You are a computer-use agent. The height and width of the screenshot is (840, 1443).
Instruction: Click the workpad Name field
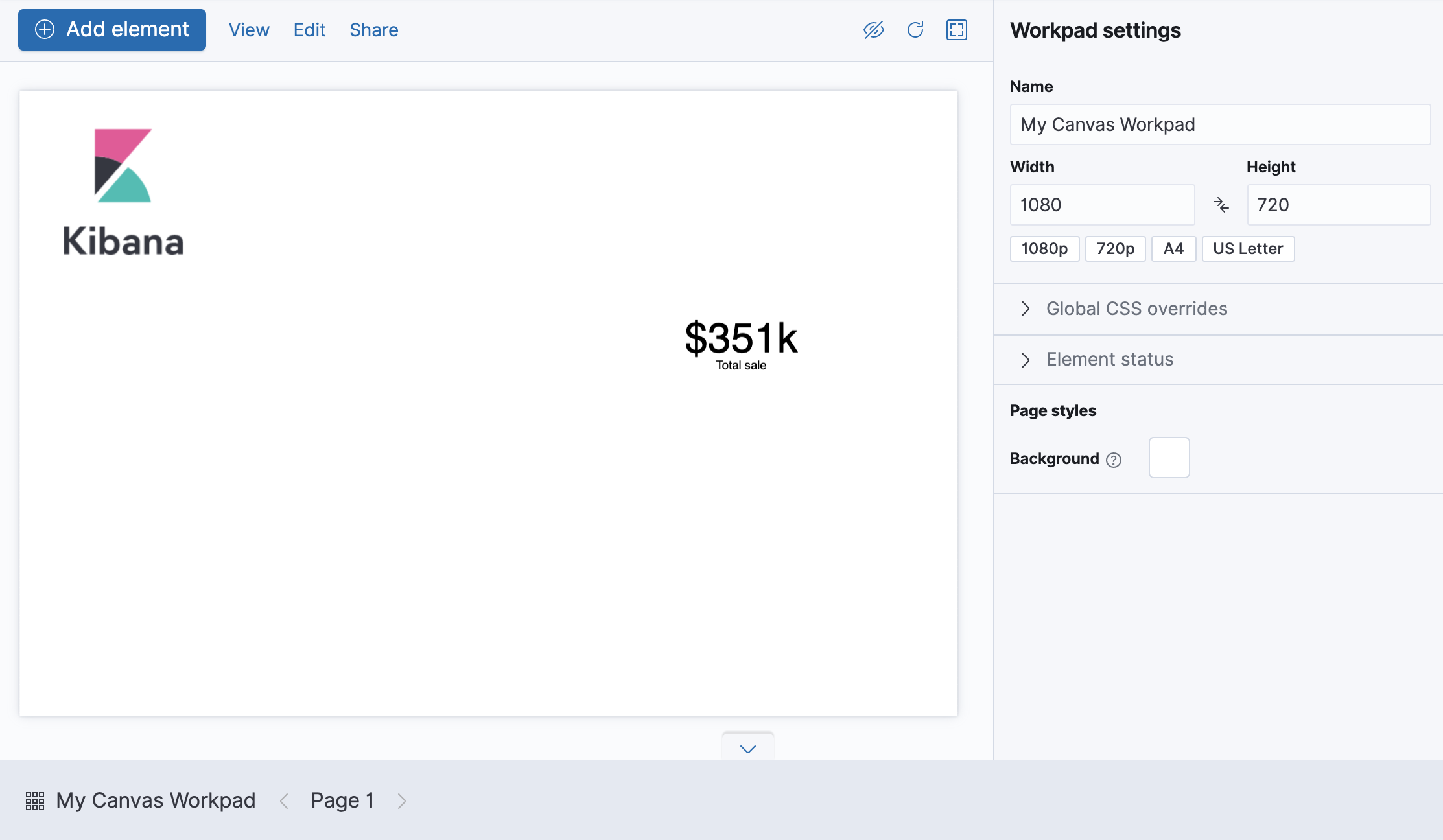pyautogui.click(x=1219, y=124)
